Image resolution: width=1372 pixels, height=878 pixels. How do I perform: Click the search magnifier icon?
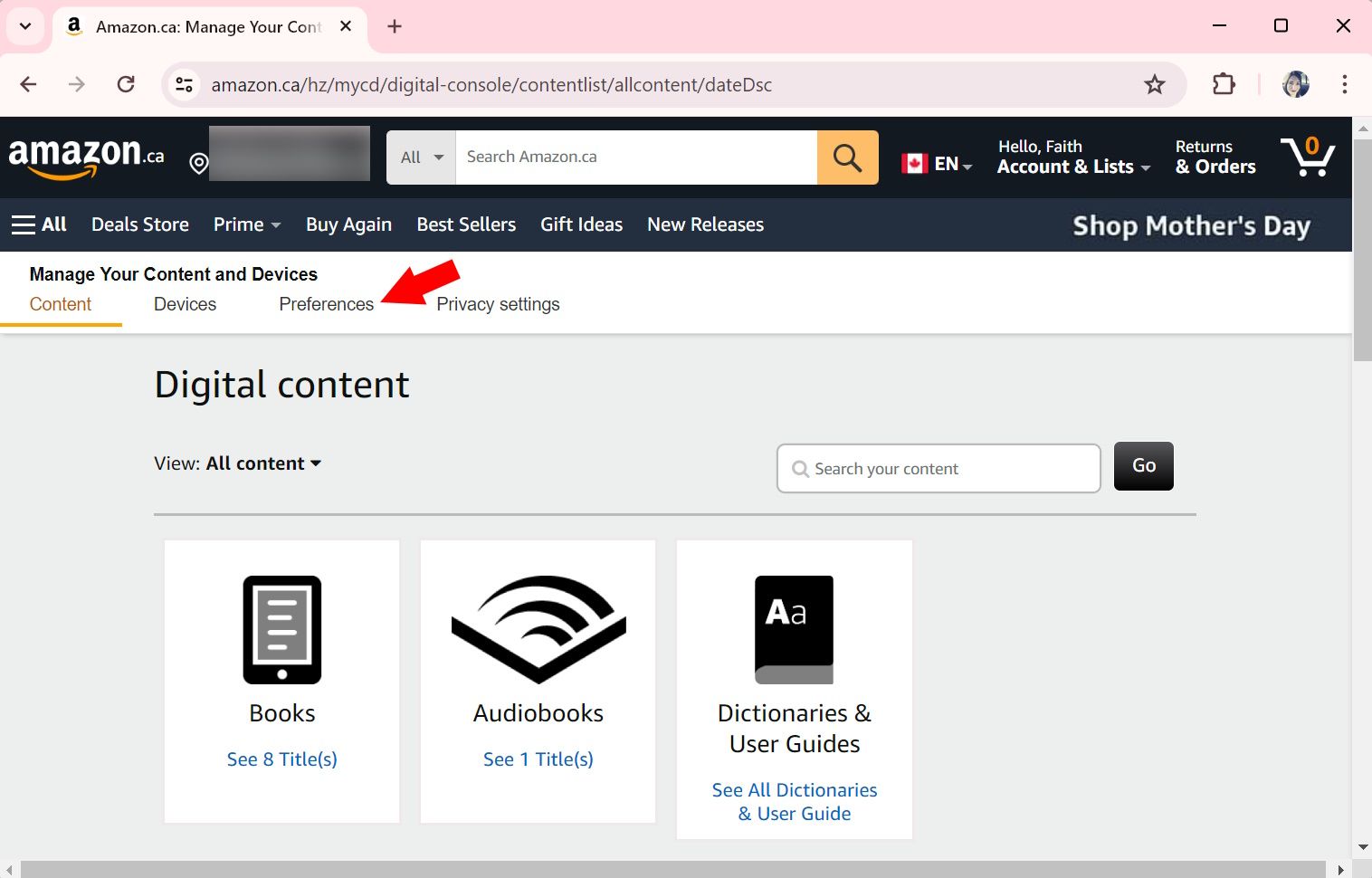point(847,157)
